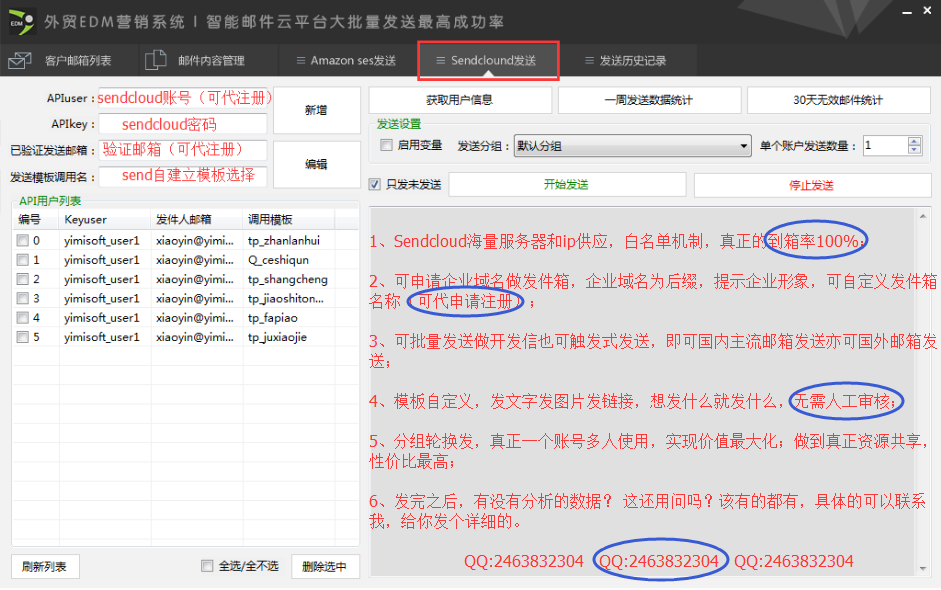941x590 pixels.
Task: Uncheck the 只发未发送 checkbox
Action: point(374,183)
